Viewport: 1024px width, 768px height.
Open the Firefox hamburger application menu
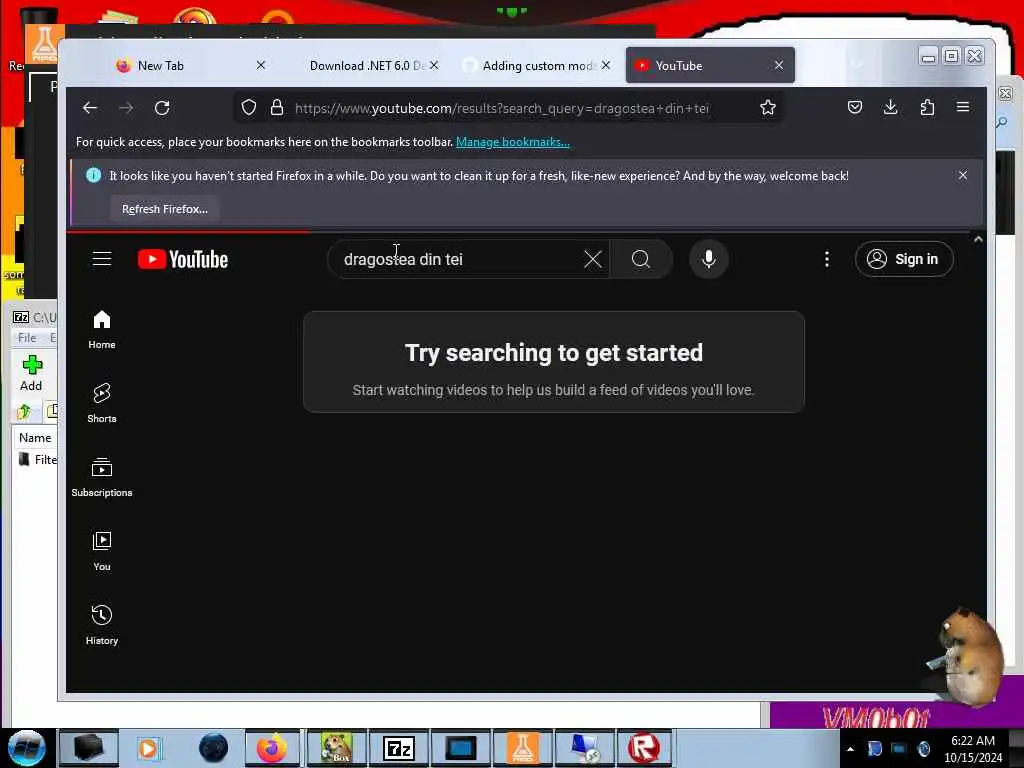(963, 107)
